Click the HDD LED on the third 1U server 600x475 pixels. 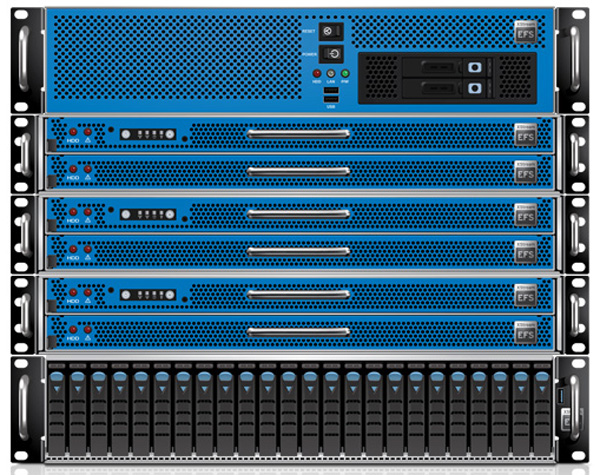[x=73, y=212]
